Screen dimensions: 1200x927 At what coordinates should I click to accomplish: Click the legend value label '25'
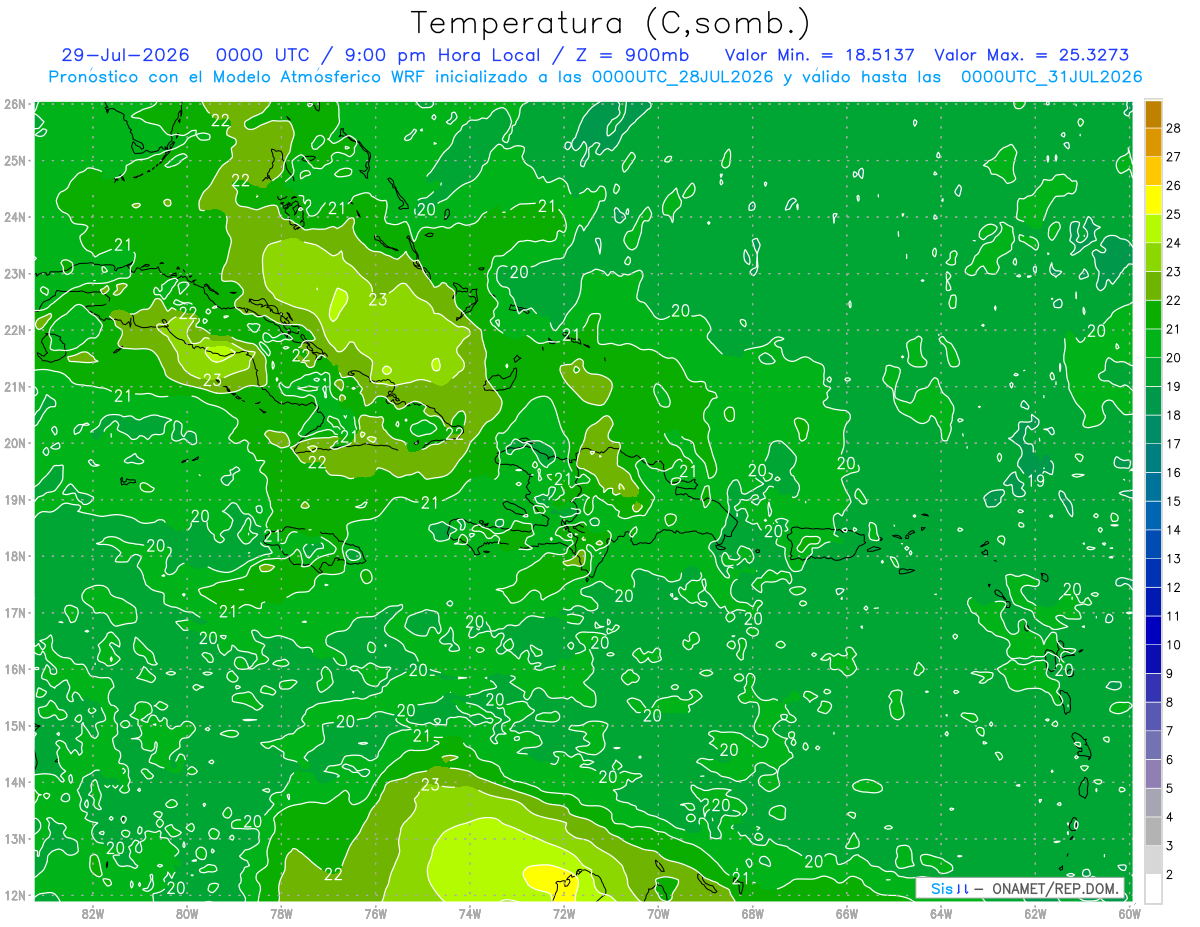1174,214
